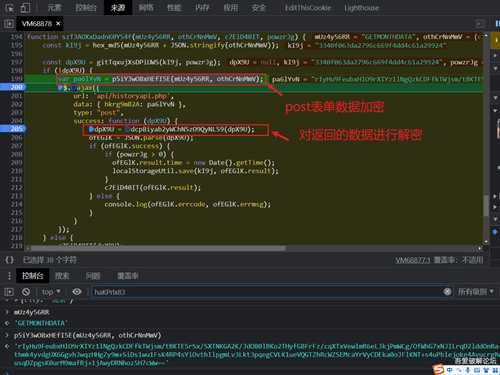
Task: Toggle the console sidebar icon
Action: pos(9,292)
